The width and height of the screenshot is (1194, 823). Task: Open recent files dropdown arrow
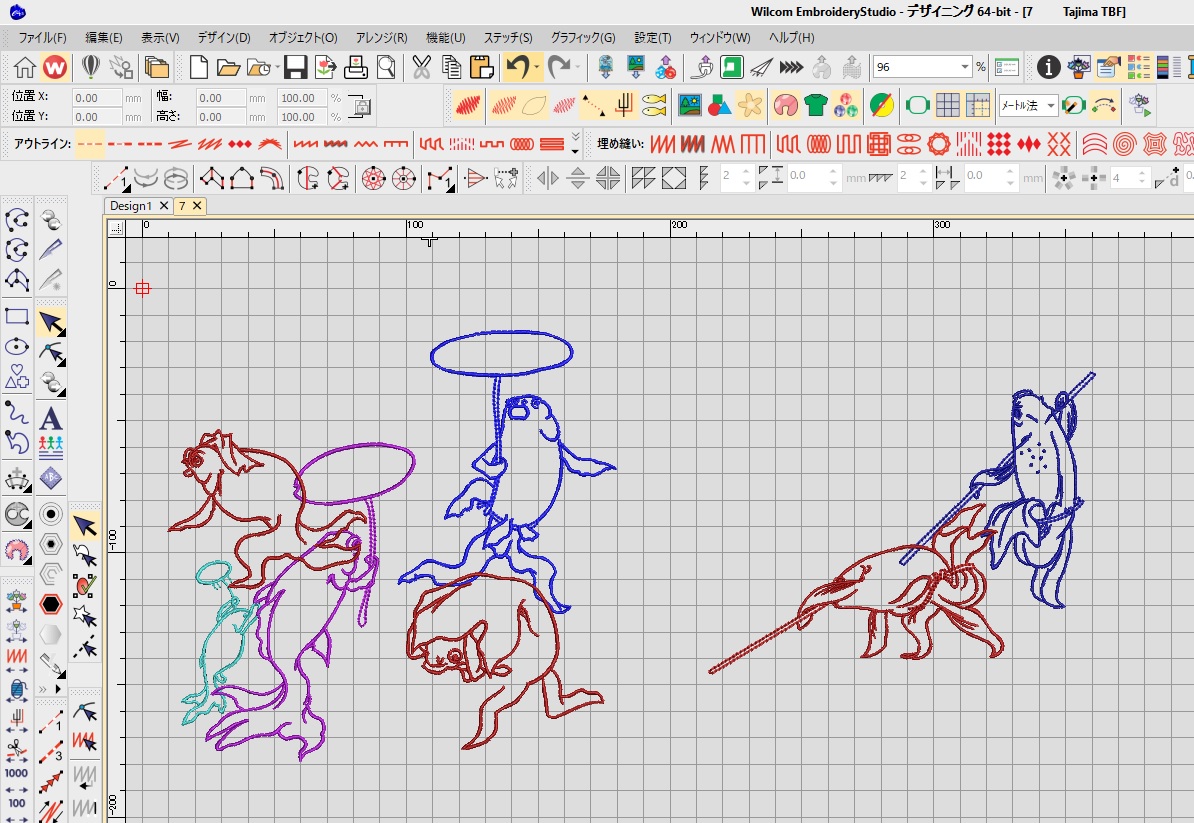tap(277, 68)
